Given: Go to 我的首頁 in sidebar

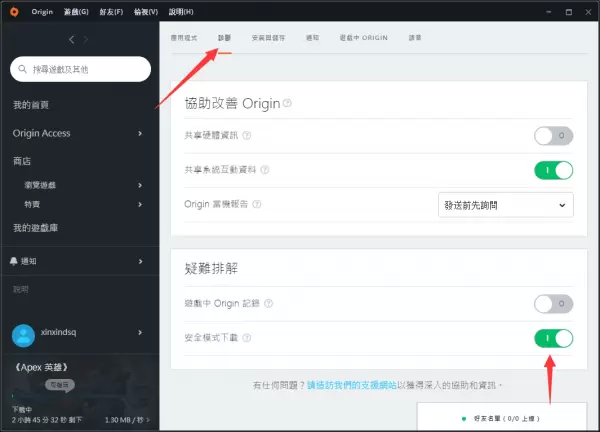Looking at the screenshot, I should (x=31, y=105).
